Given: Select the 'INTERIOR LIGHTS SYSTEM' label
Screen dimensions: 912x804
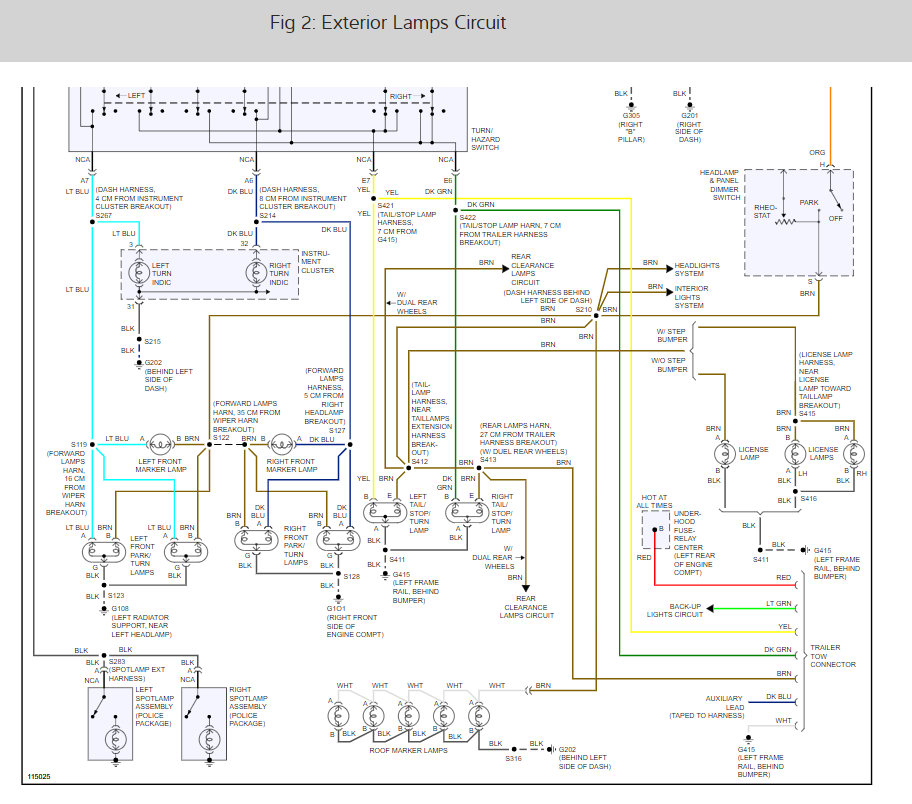Looking at the screenshot, I should (x=691, y=297).
